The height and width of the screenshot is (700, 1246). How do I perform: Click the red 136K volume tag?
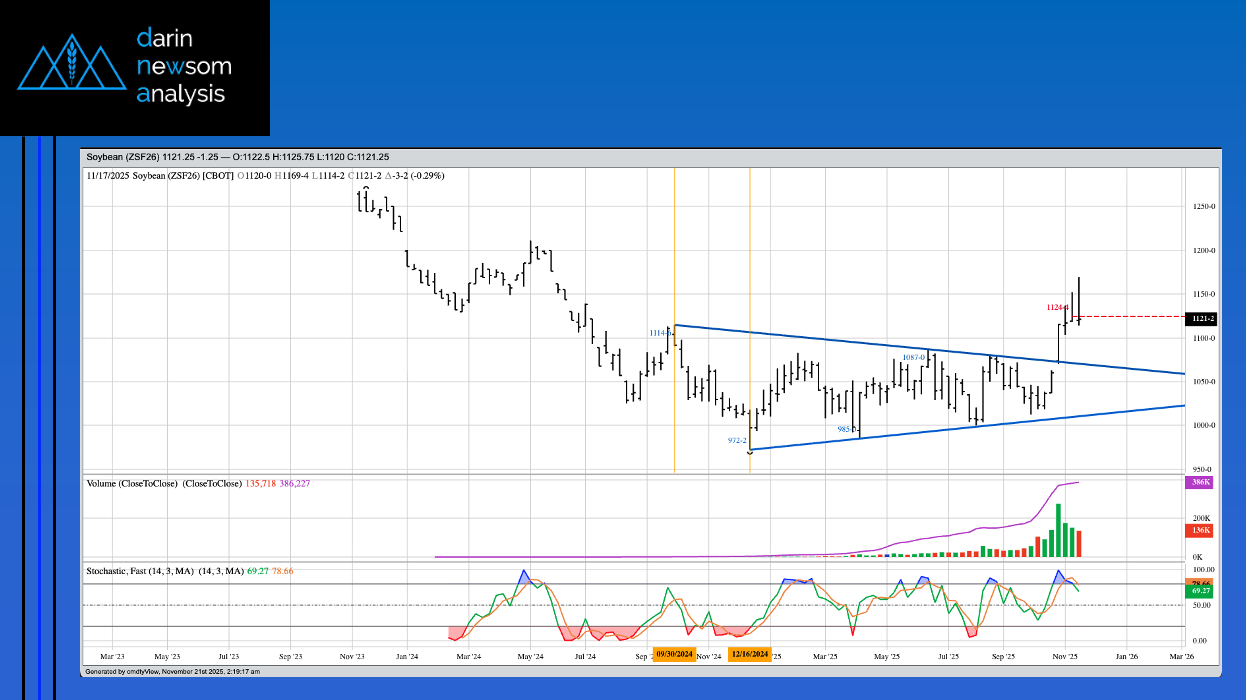[1199, 530]
